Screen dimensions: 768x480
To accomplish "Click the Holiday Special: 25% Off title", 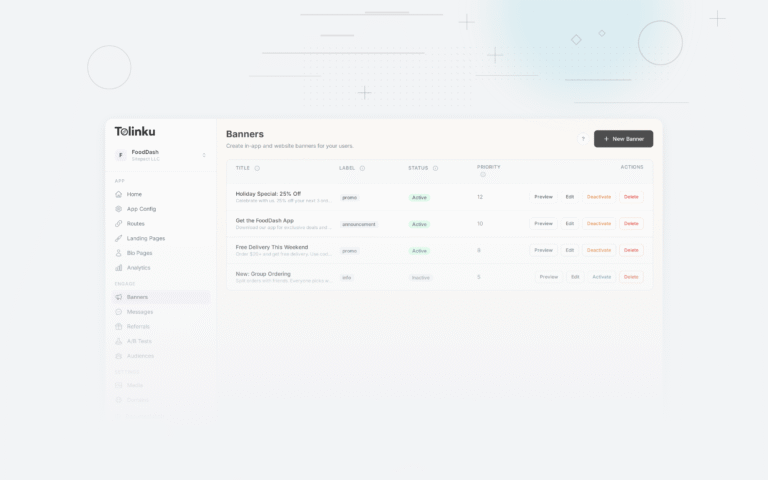I will [x=268, y=194].
